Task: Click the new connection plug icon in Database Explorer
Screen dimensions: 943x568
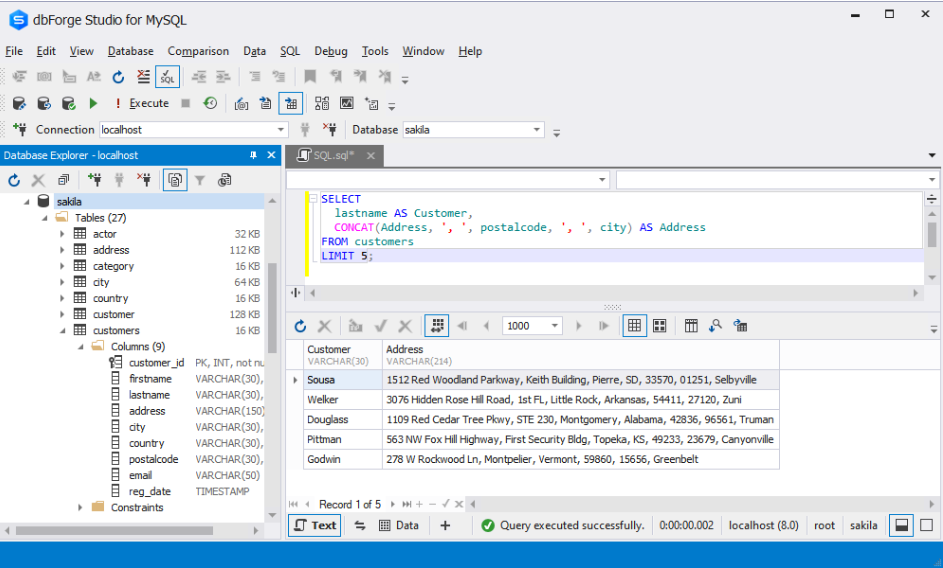Action: 95,180
